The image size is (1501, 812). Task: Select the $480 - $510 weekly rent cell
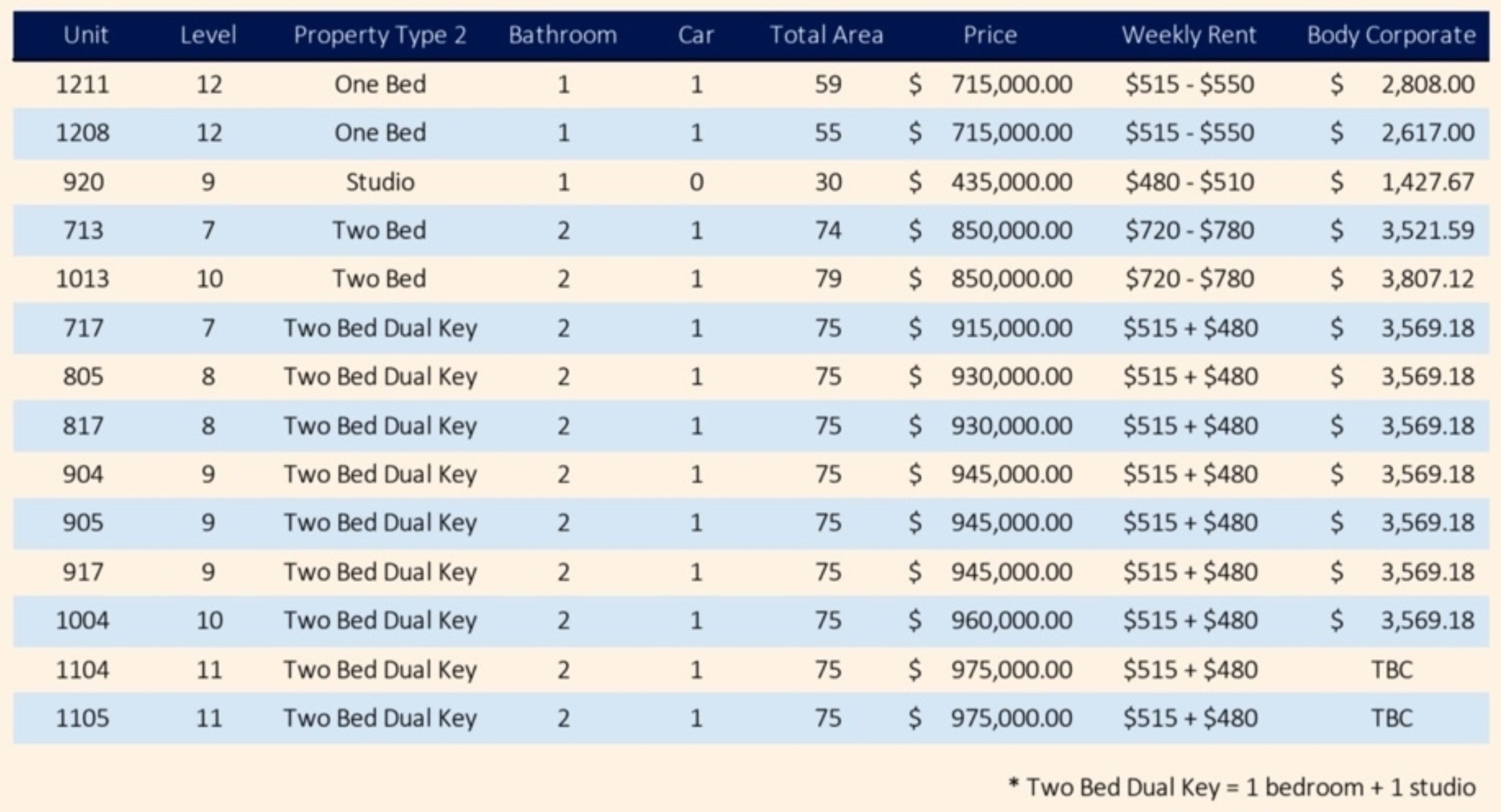[1189, 182]
